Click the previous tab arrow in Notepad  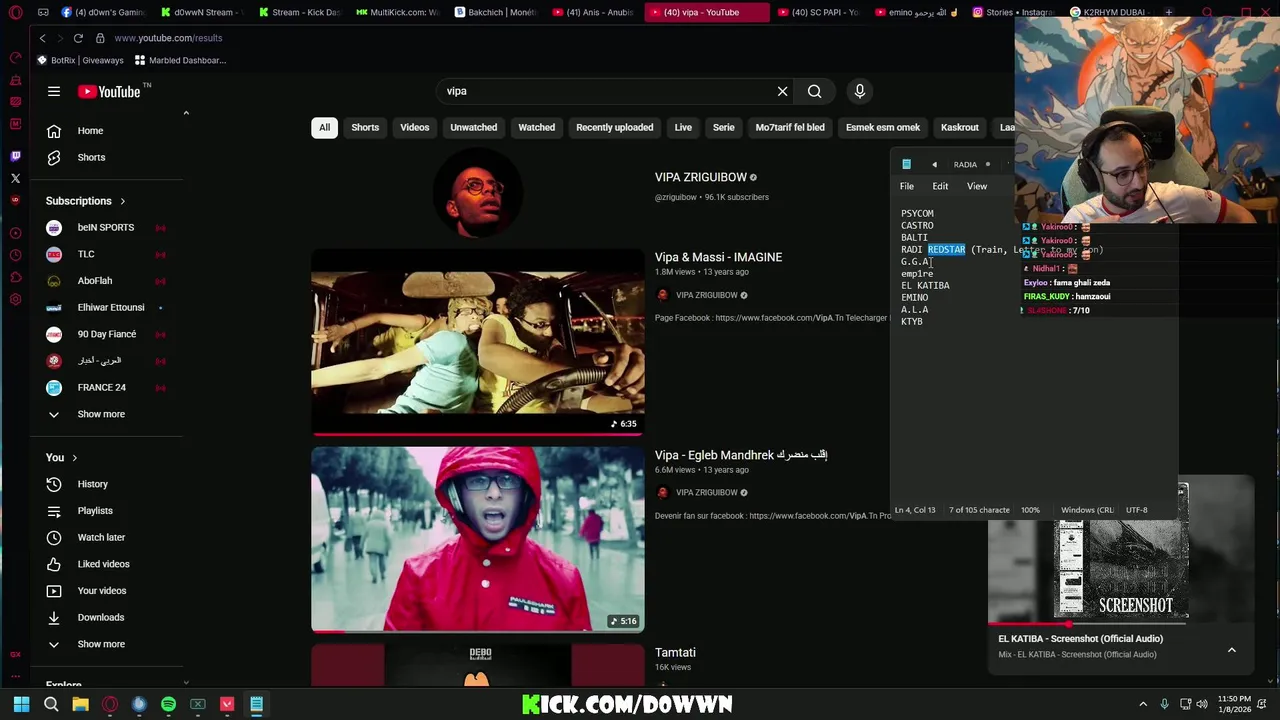point(934,165)
